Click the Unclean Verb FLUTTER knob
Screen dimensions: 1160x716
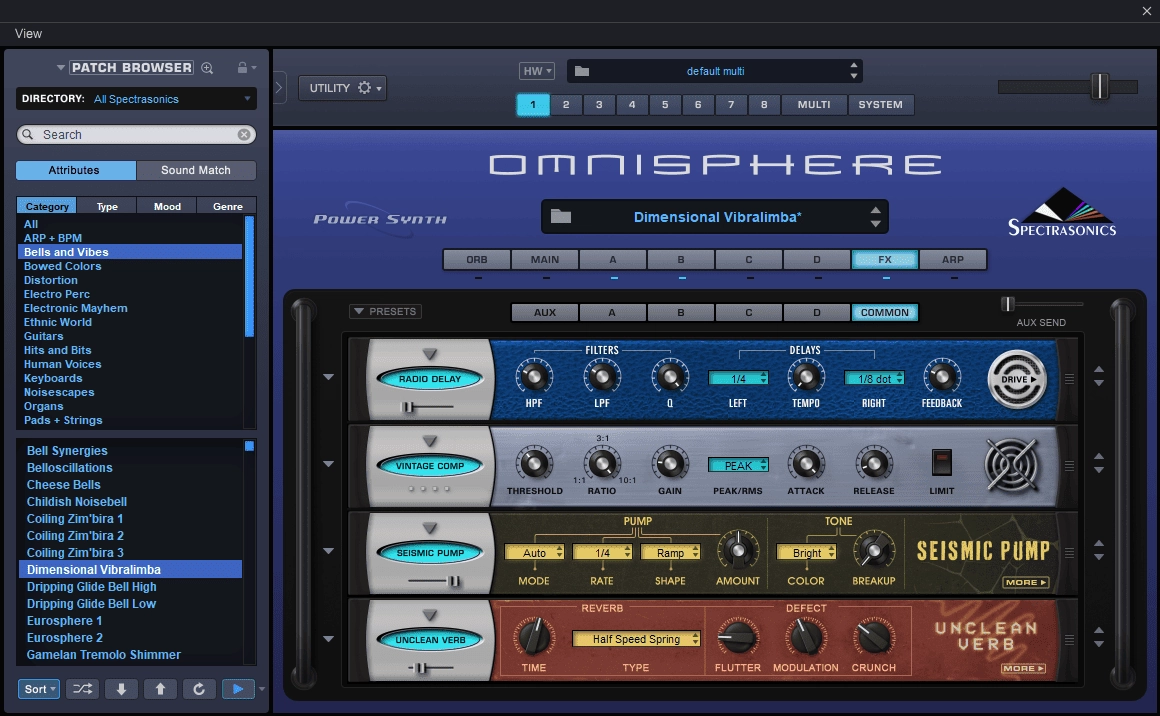(x=738, y=637)
